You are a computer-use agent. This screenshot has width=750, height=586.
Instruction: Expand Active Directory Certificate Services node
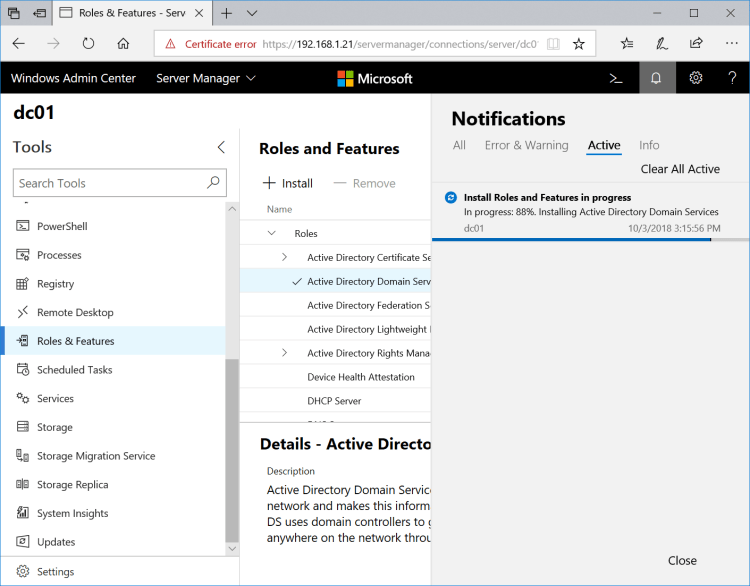click(x=284, y=258)
